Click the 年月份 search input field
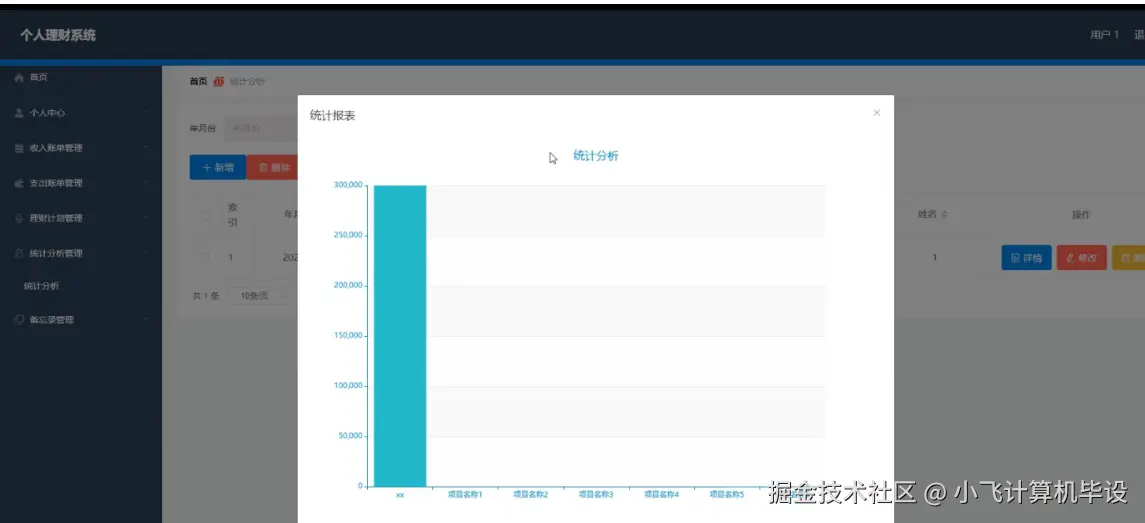The width and height of the screenshot is (1145, 523). (261, 129)
